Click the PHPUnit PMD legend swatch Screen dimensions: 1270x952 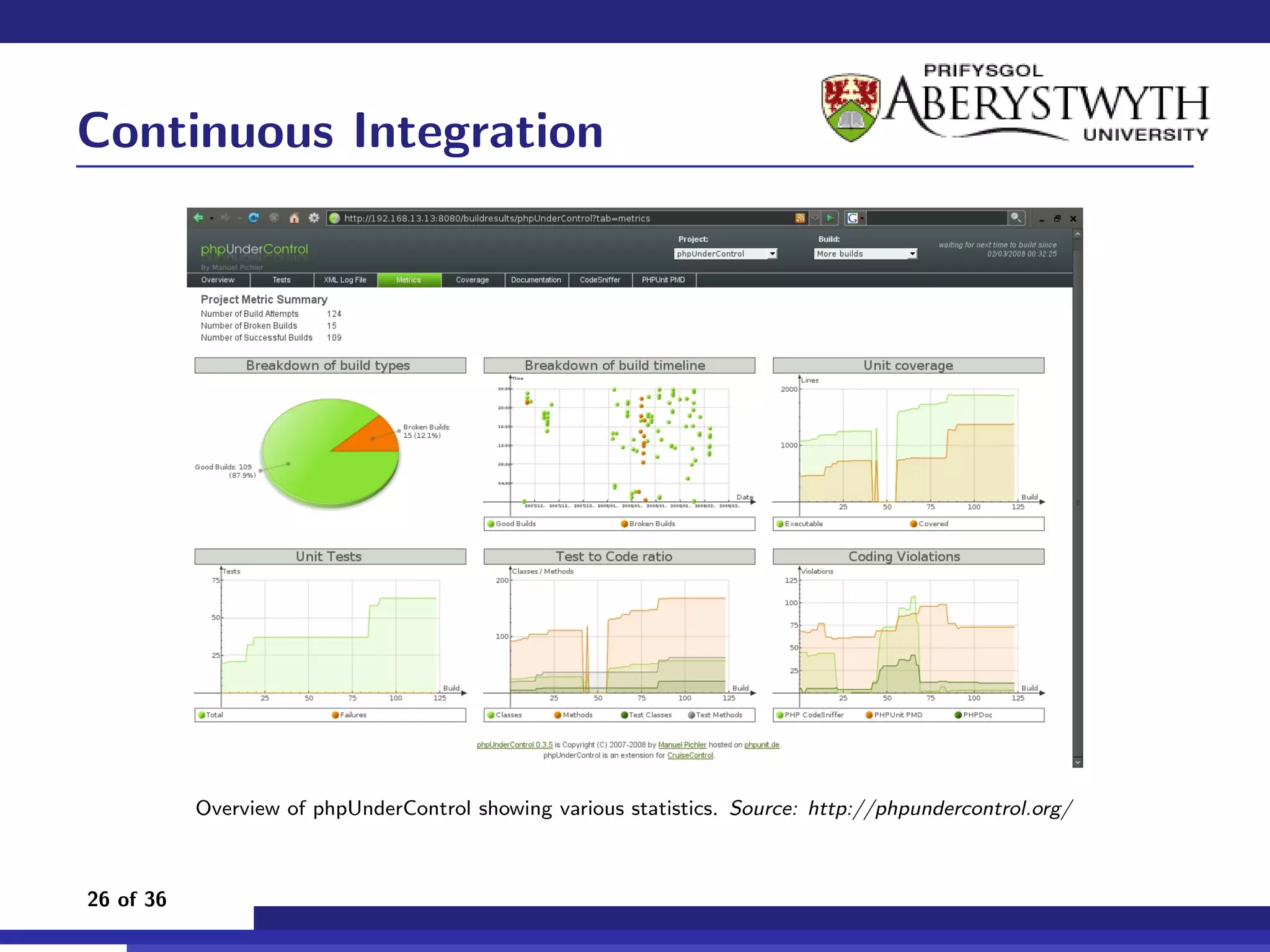(x=869, y=715)
